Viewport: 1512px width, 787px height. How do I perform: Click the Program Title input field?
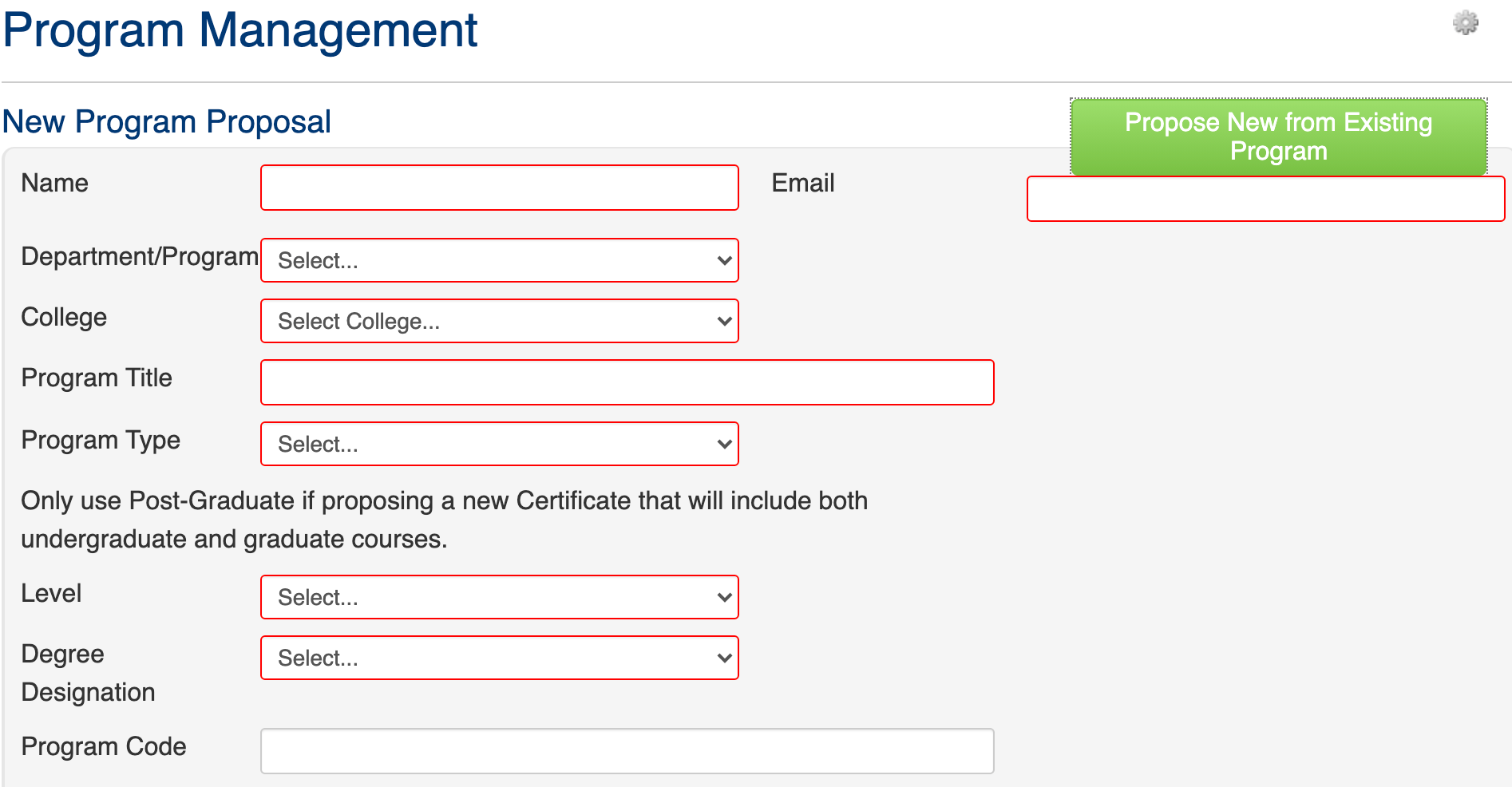[627, 382]
